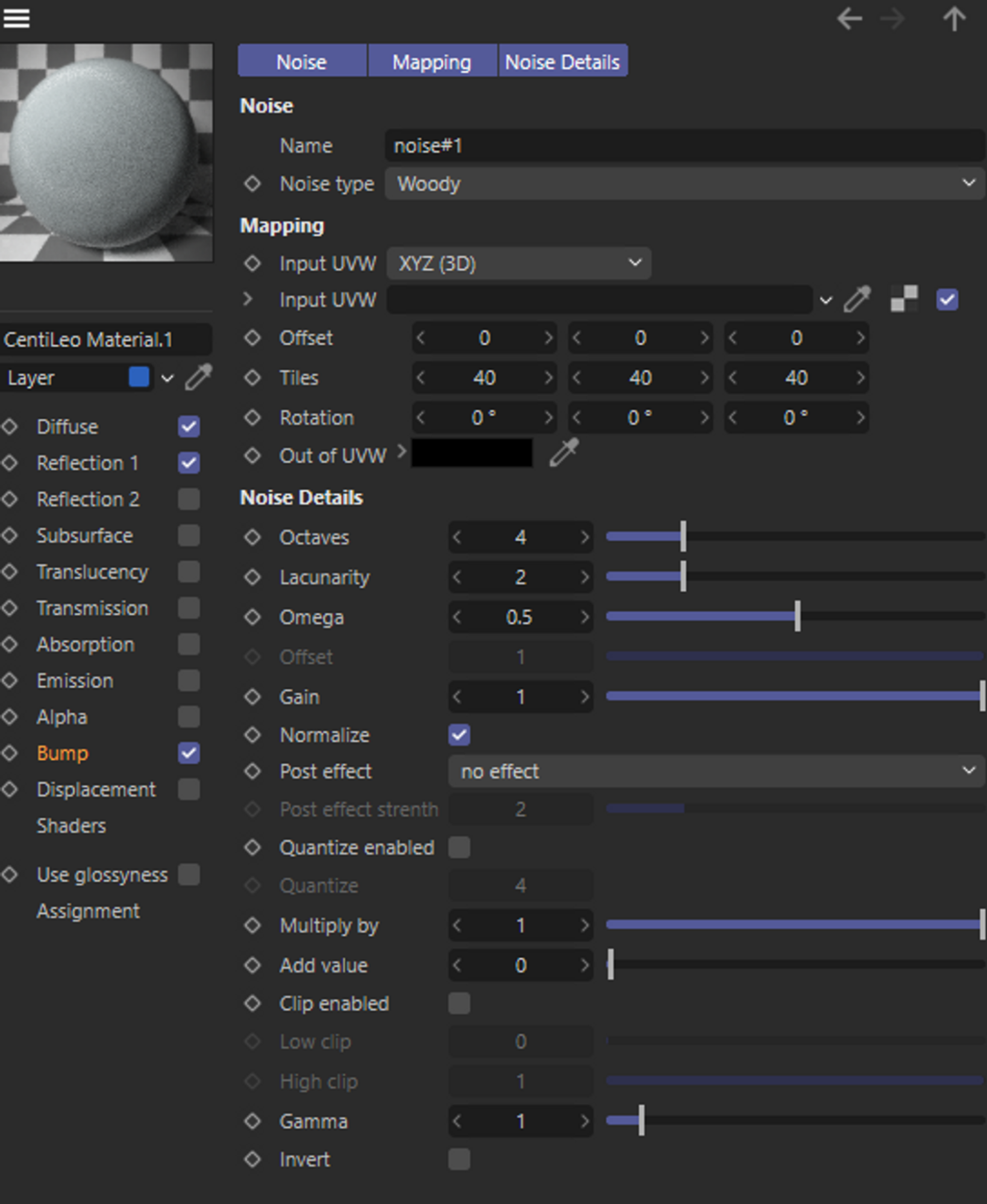Viewport: 987px width, 1204px height.
Task: Go up one level with the up arrow
Action: 954,19
